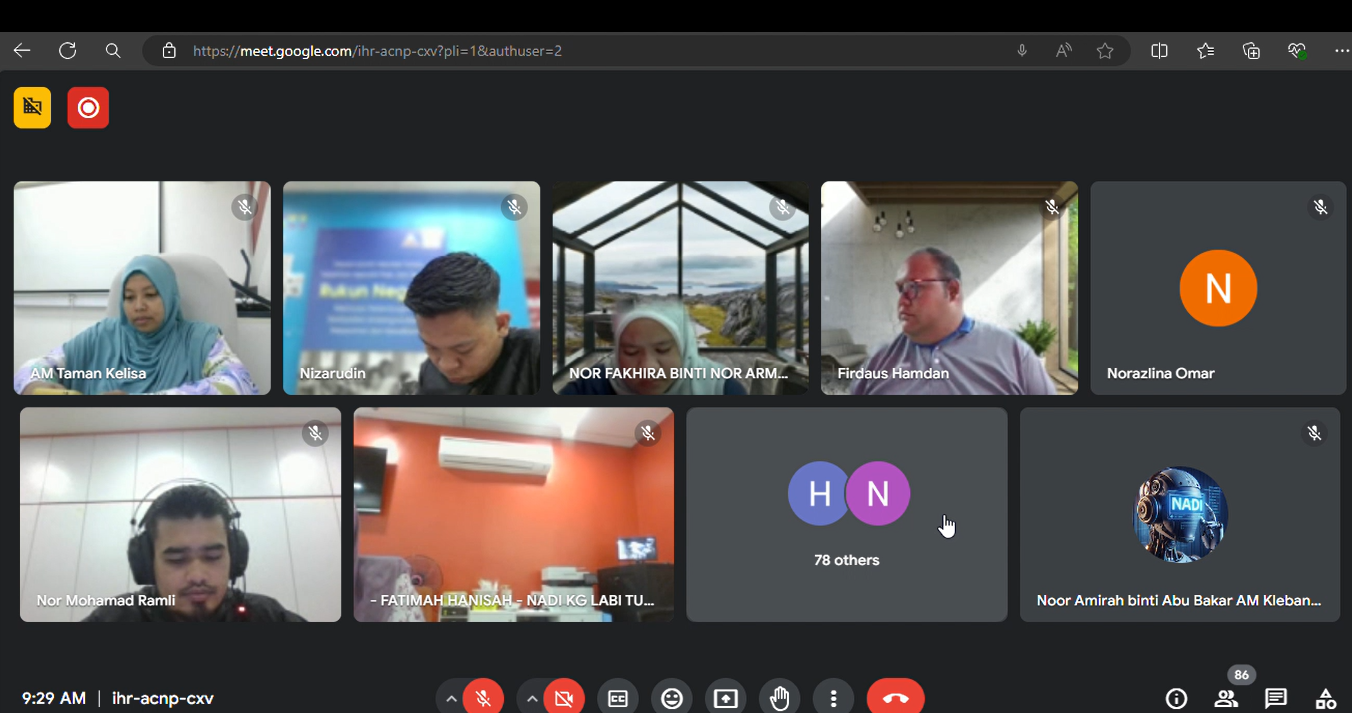Expand audio settings arrow beside microphone
This screenshot has height=713, width=1352.
[451, 698]
